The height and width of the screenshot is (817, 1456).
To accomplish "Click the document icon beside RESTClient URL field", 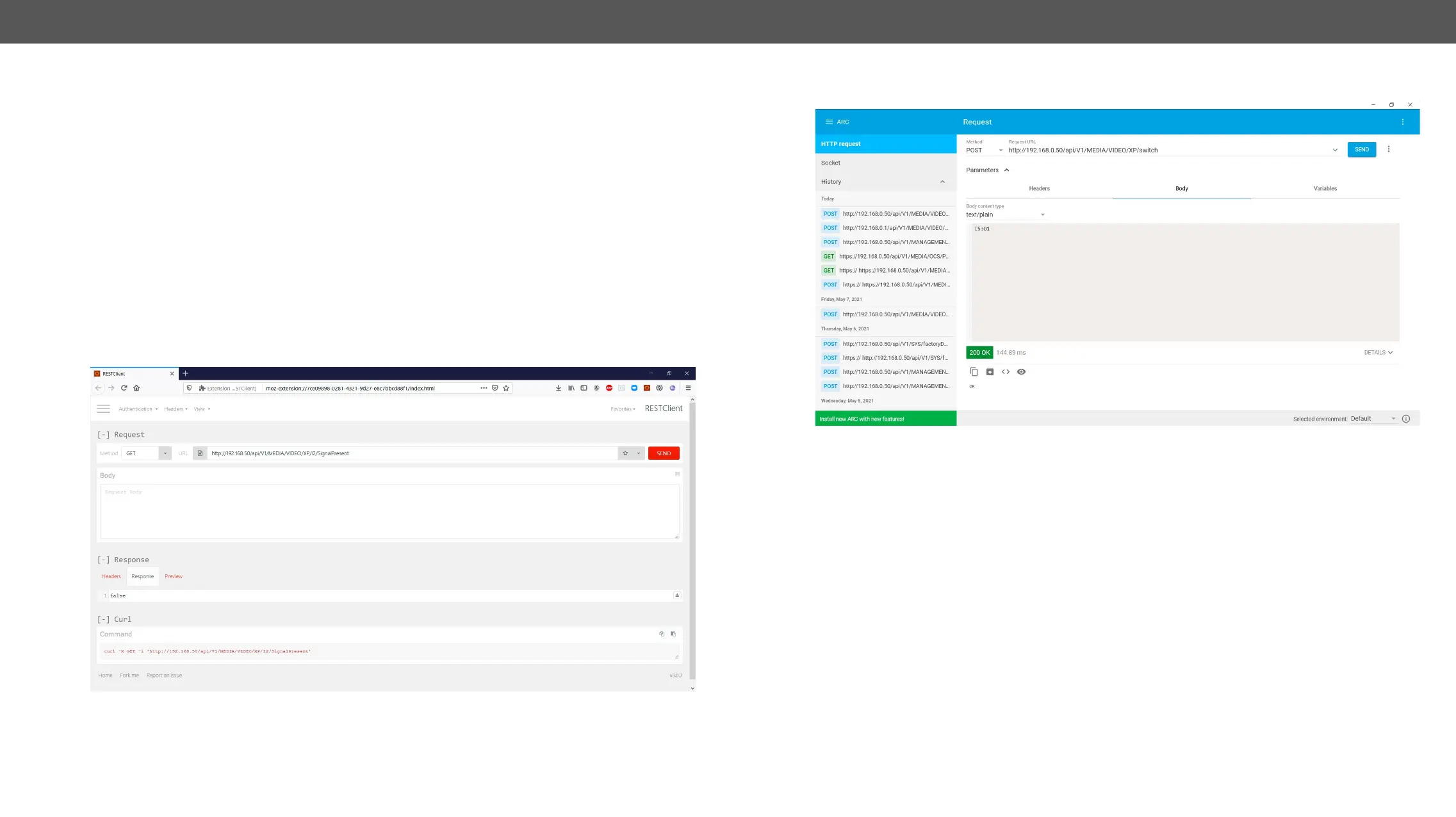I will (200, 453).
